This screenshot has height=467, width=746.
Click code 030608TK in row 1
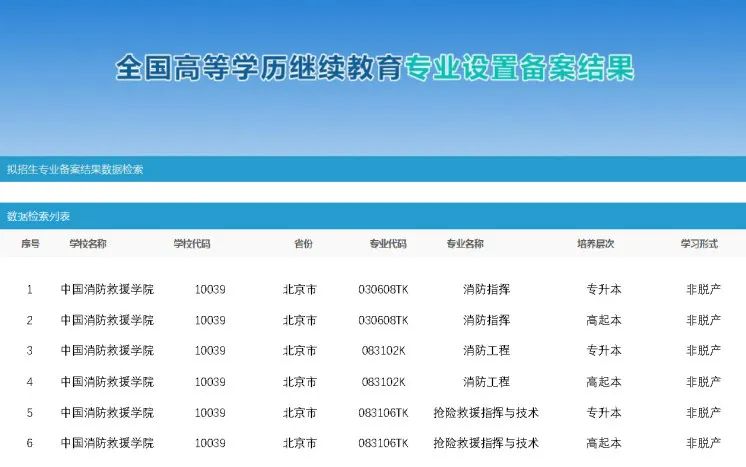click(x=383, y=290)
